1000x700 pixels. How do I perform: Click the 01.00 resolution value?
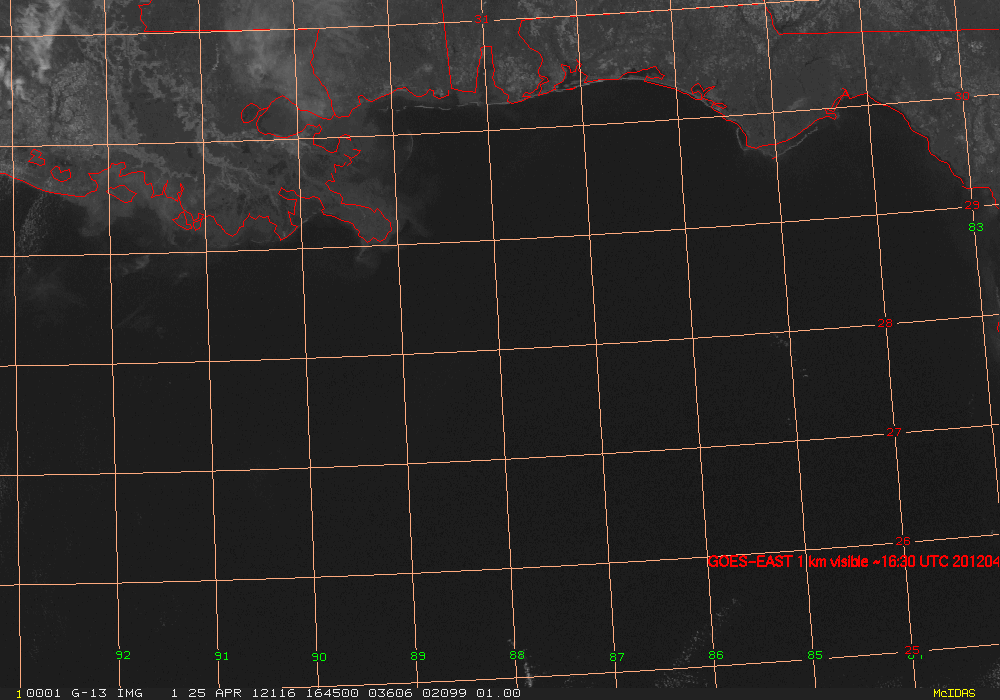(x=499, y=693)
